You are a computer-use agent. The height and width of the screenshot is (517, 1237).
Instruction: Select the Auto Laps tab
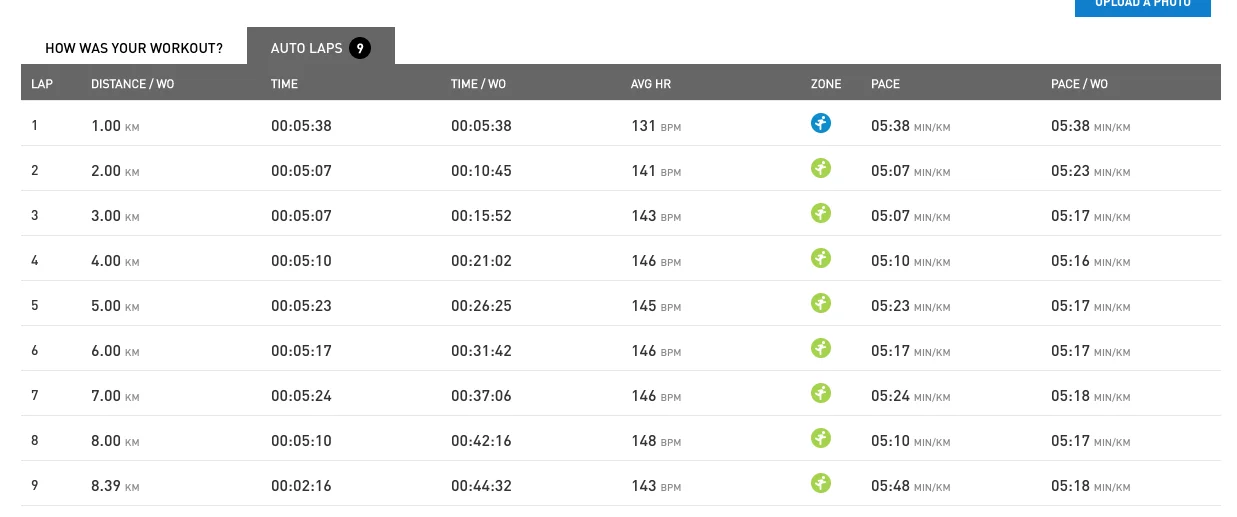coord(306,48)
